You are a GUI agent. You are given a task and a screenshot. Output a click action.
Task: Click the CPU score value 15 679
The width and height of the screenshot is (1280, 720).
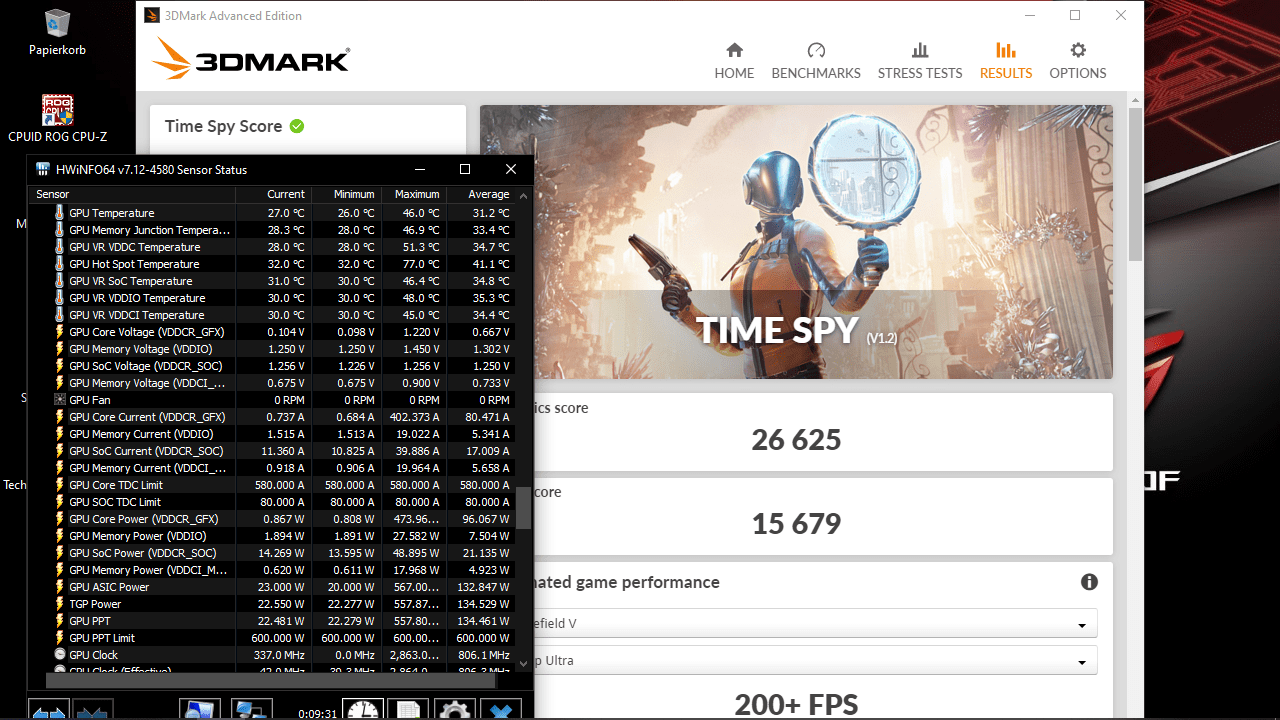(796, 524)
